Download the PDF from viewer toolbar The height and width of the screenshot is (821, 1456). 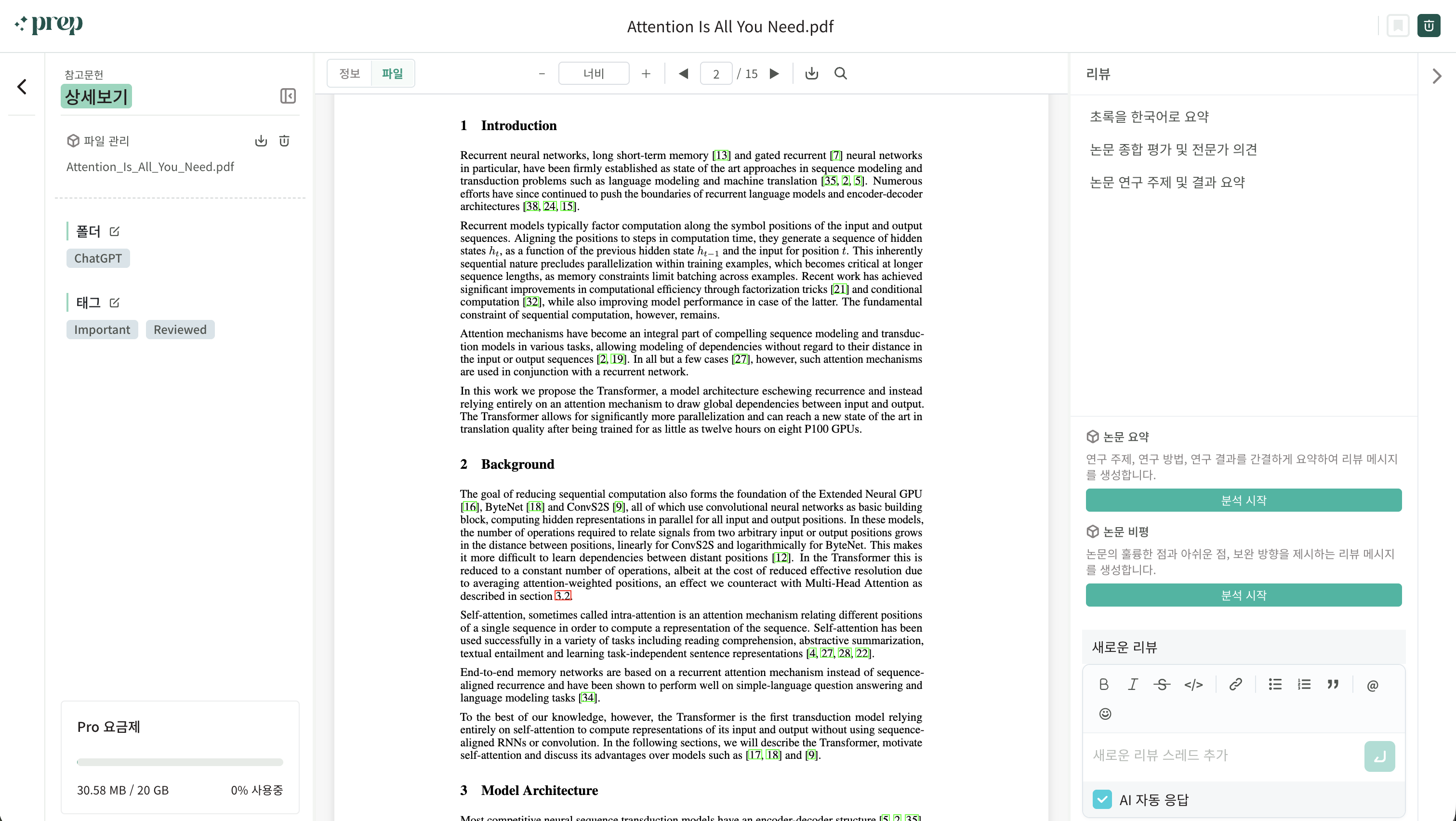click(x=812, y=73)
